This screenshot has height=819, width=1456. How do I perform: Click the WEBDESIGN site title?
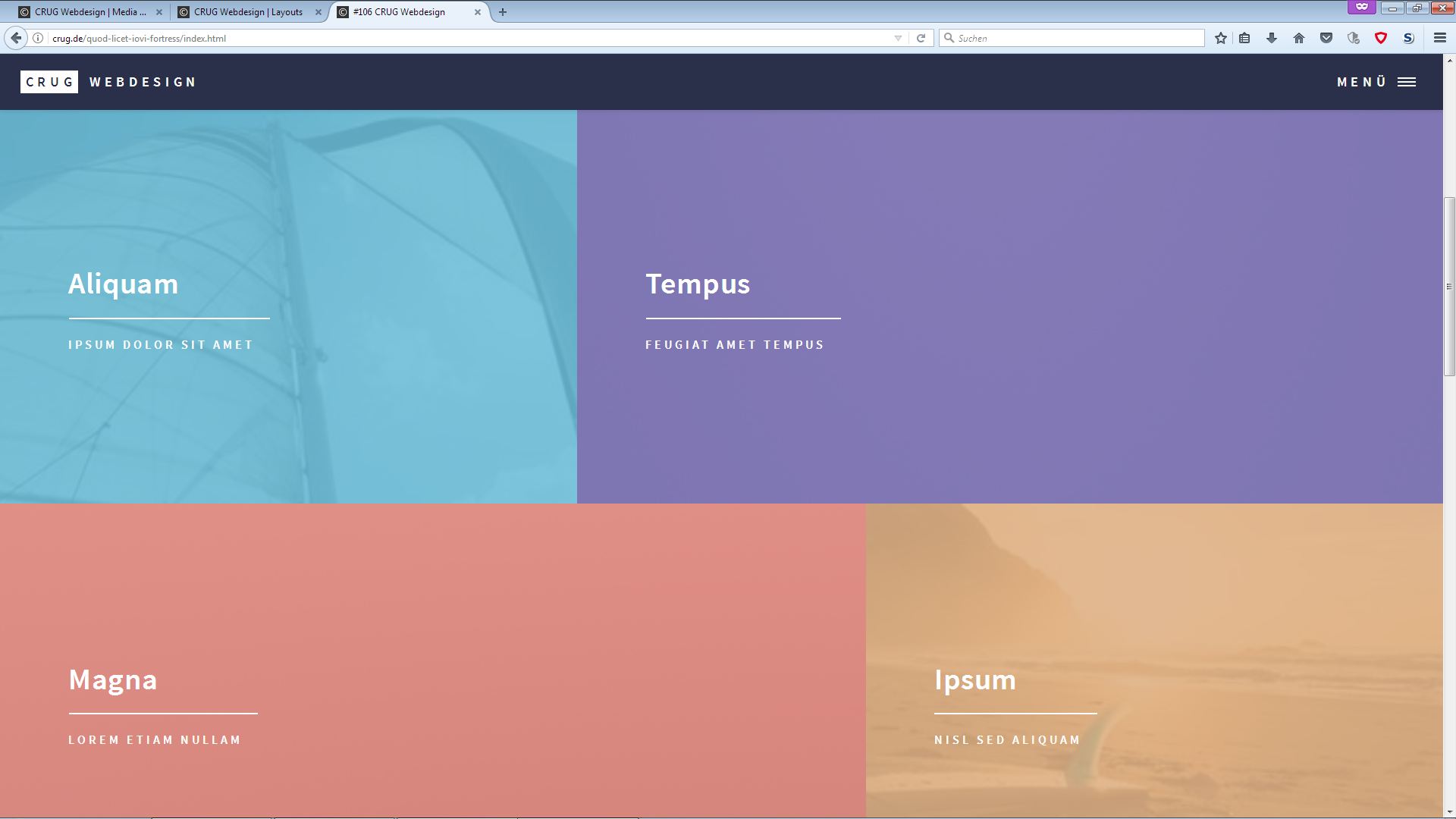[143, 82]
